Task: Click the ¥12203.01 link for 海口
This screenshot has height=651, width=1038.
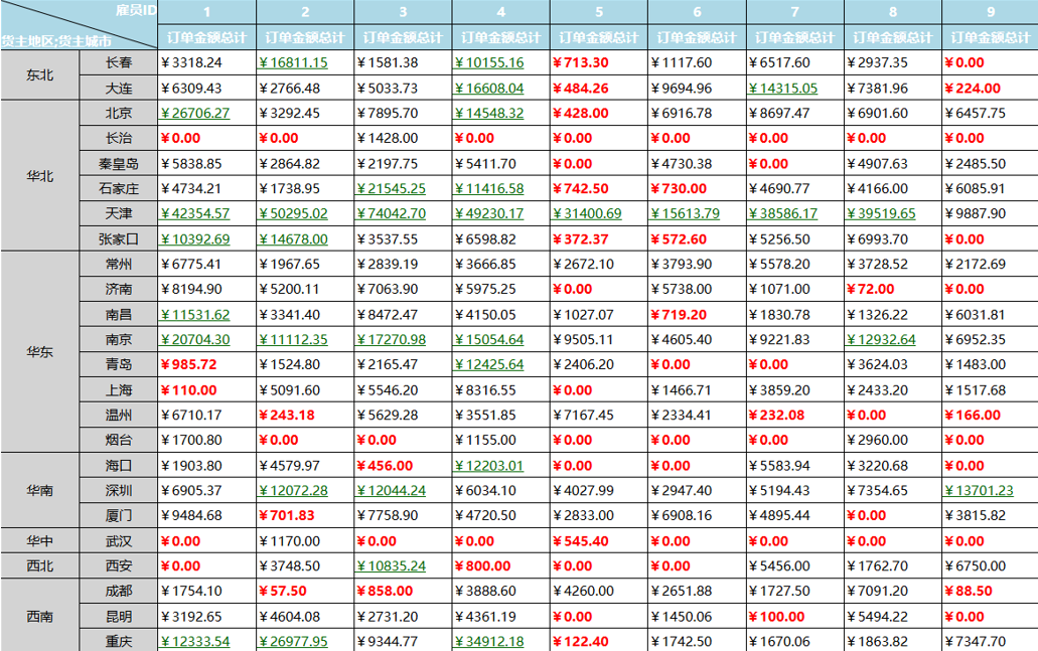Action: point(489,466)
